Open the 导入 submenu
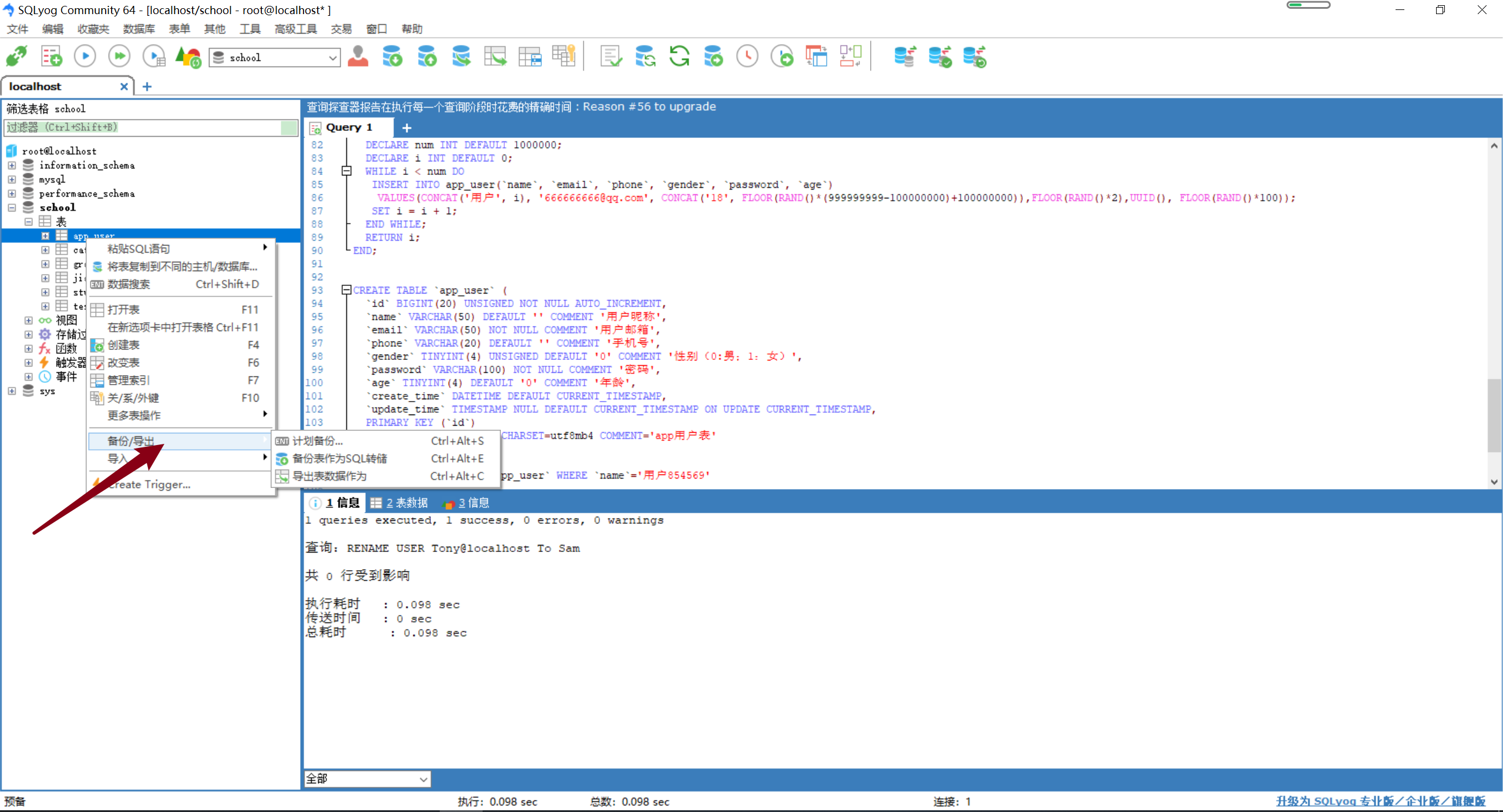The image size is (1503, 812). coord(181,459)
